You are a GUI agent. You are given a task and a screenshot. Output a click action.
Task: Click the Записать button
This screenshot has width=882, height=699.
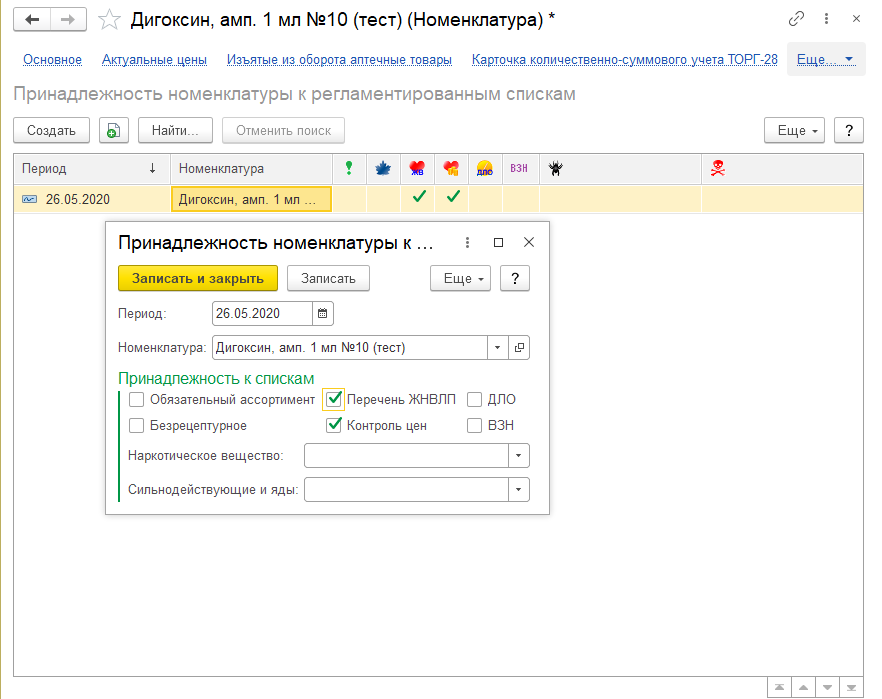(328, 278)
